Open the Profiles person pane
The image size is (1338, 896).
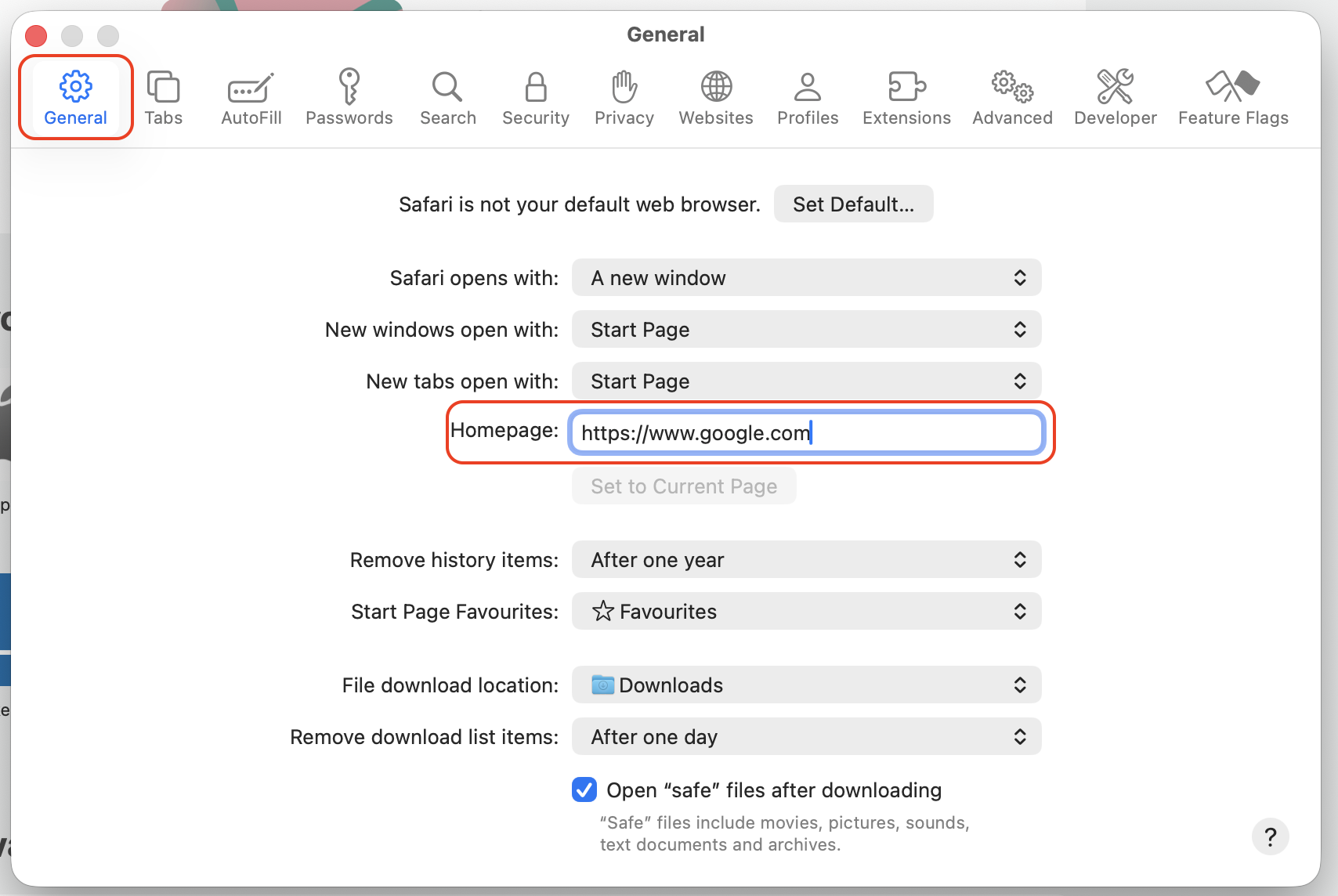808,98
